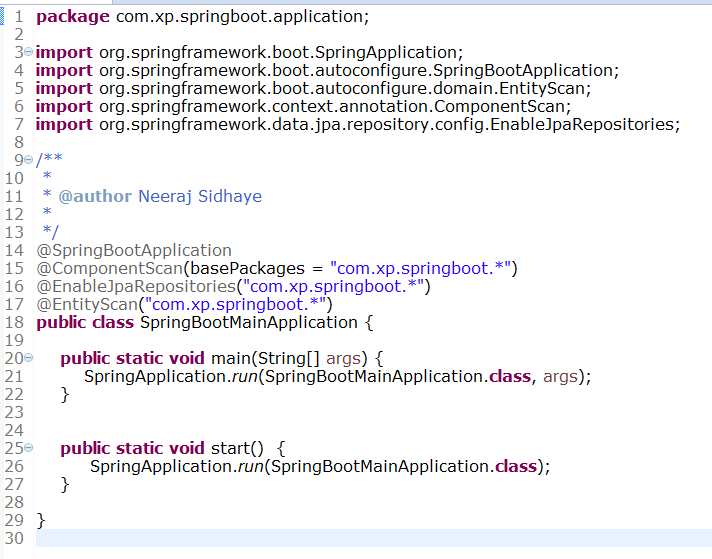Image resolution: width=712 pixels, height=559 pixels.
Task: Click String[] parameter type in main
Action: (289, 358)
